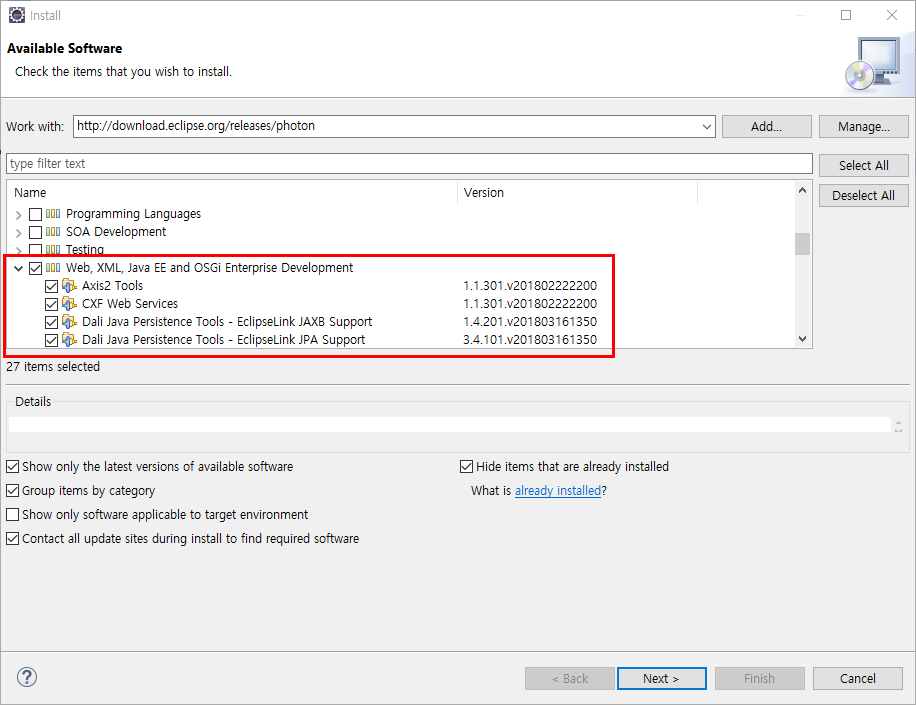916x705 pixels.
Task: Click the Next > button
Action: (661, 678)
